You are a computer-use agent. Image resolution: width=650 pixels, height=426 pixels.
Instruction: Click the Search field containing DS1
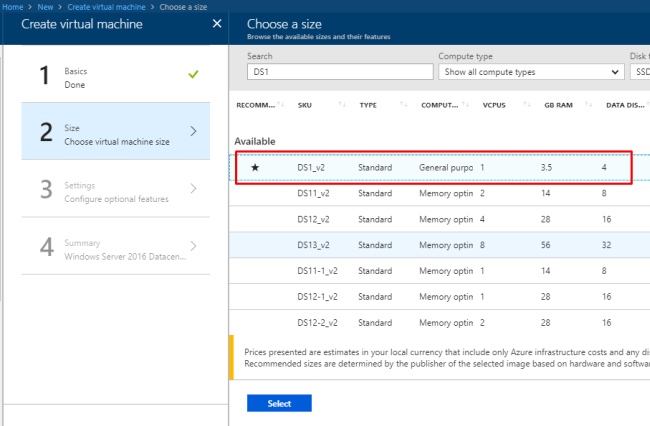pyautogui.click(x=340, y=72)
